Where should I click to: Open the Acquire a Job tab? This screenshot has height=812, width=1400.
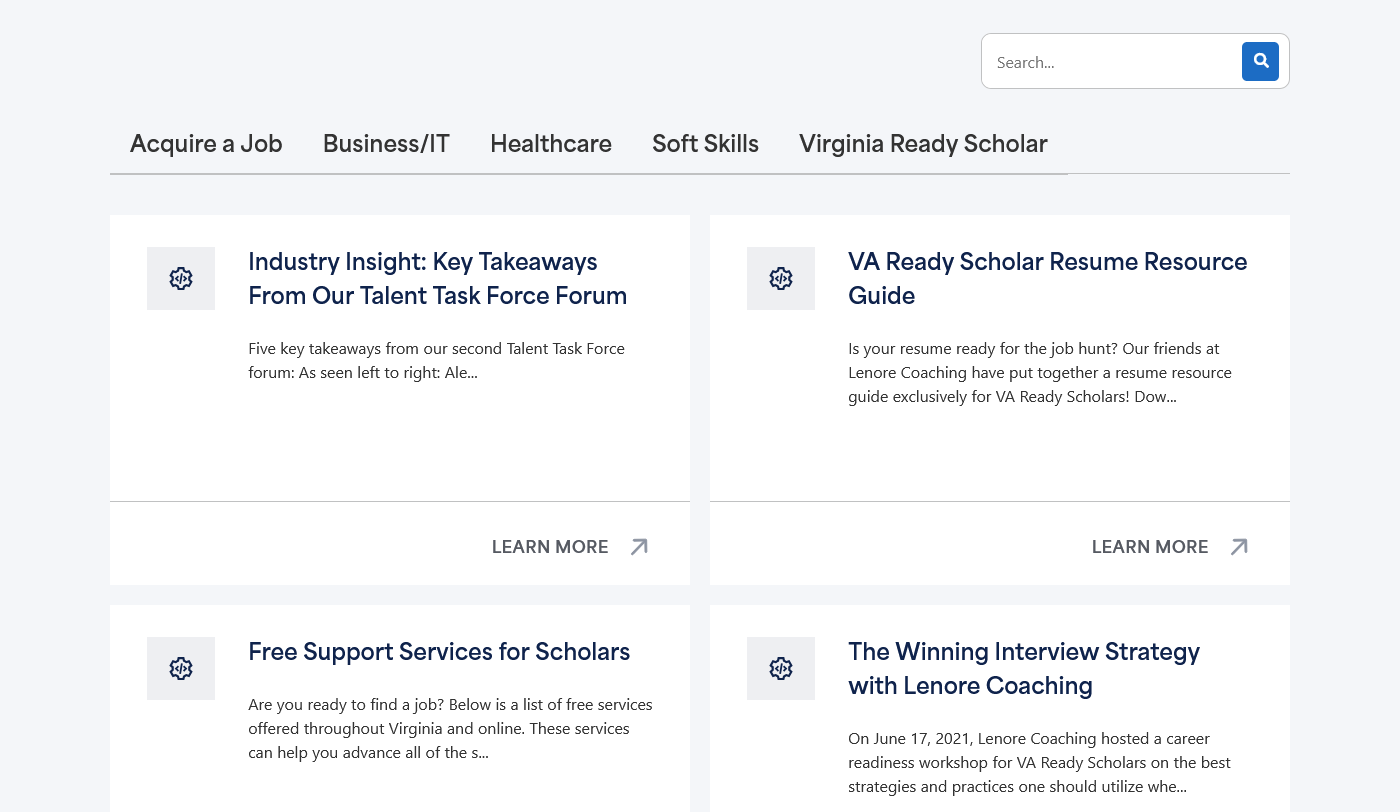pyautogui.click(x=206, y=144)
